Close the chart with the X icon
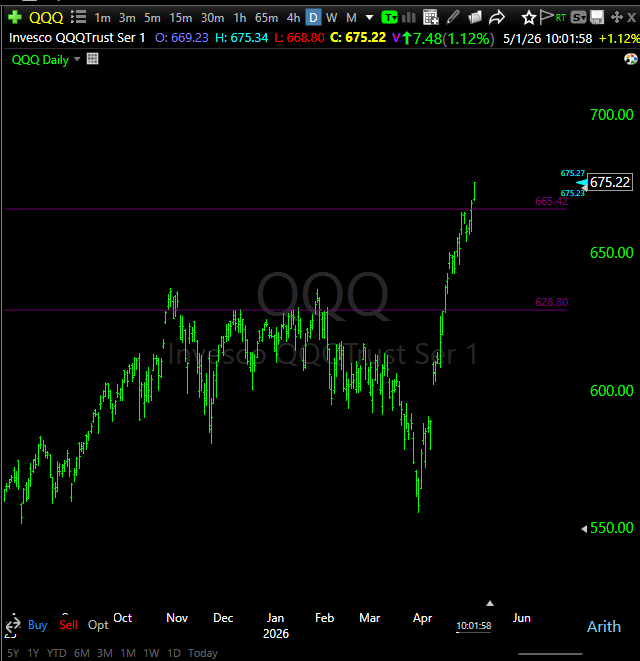This screenshot has height=661, width=640. tap(631, 17)
